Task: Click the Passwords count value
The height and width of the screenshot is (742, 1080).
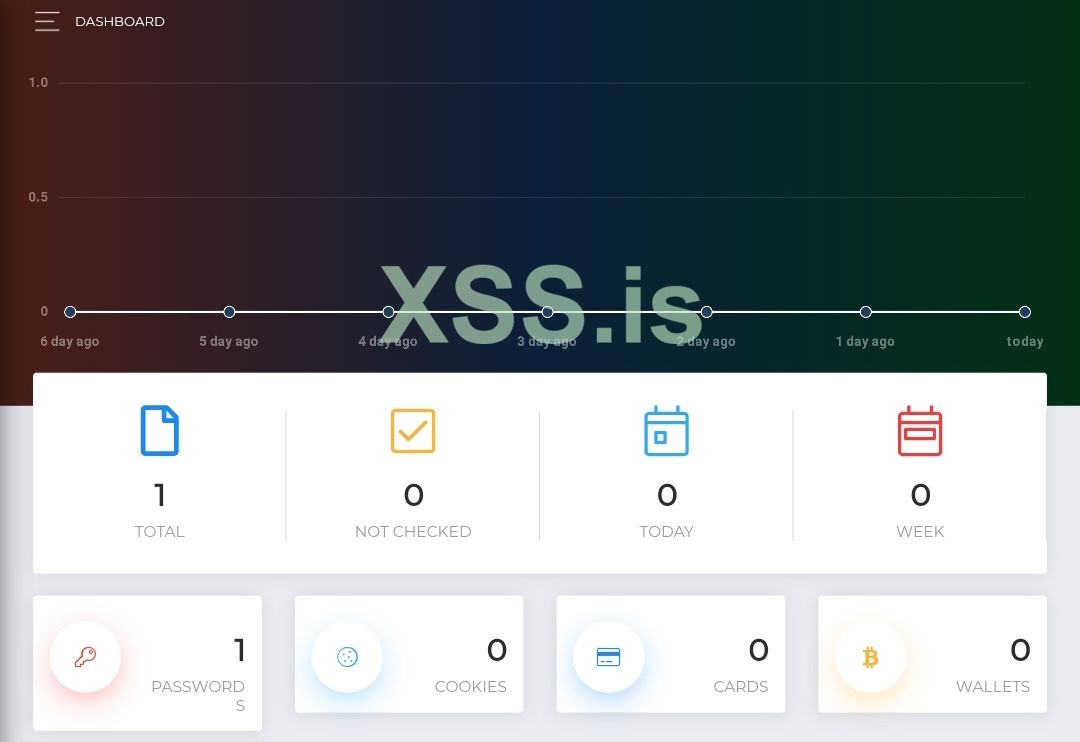Action: click(240, 650)
